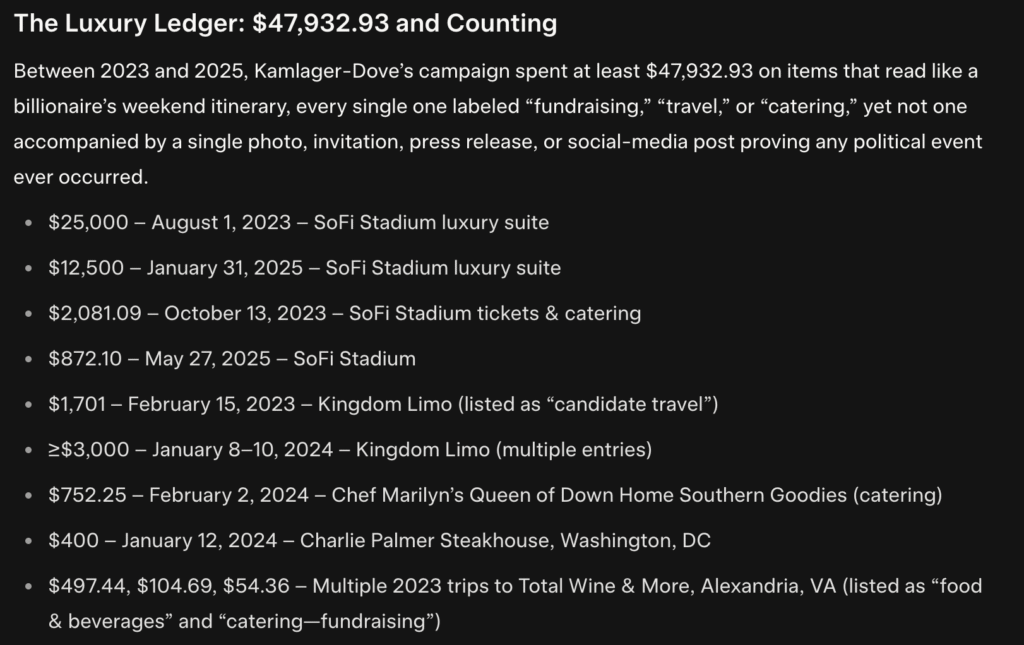The width and height of the screenshot is (1024, 645).
Task: Click the $2,081.09 tickets & catering line
Action: click(344, 313)
